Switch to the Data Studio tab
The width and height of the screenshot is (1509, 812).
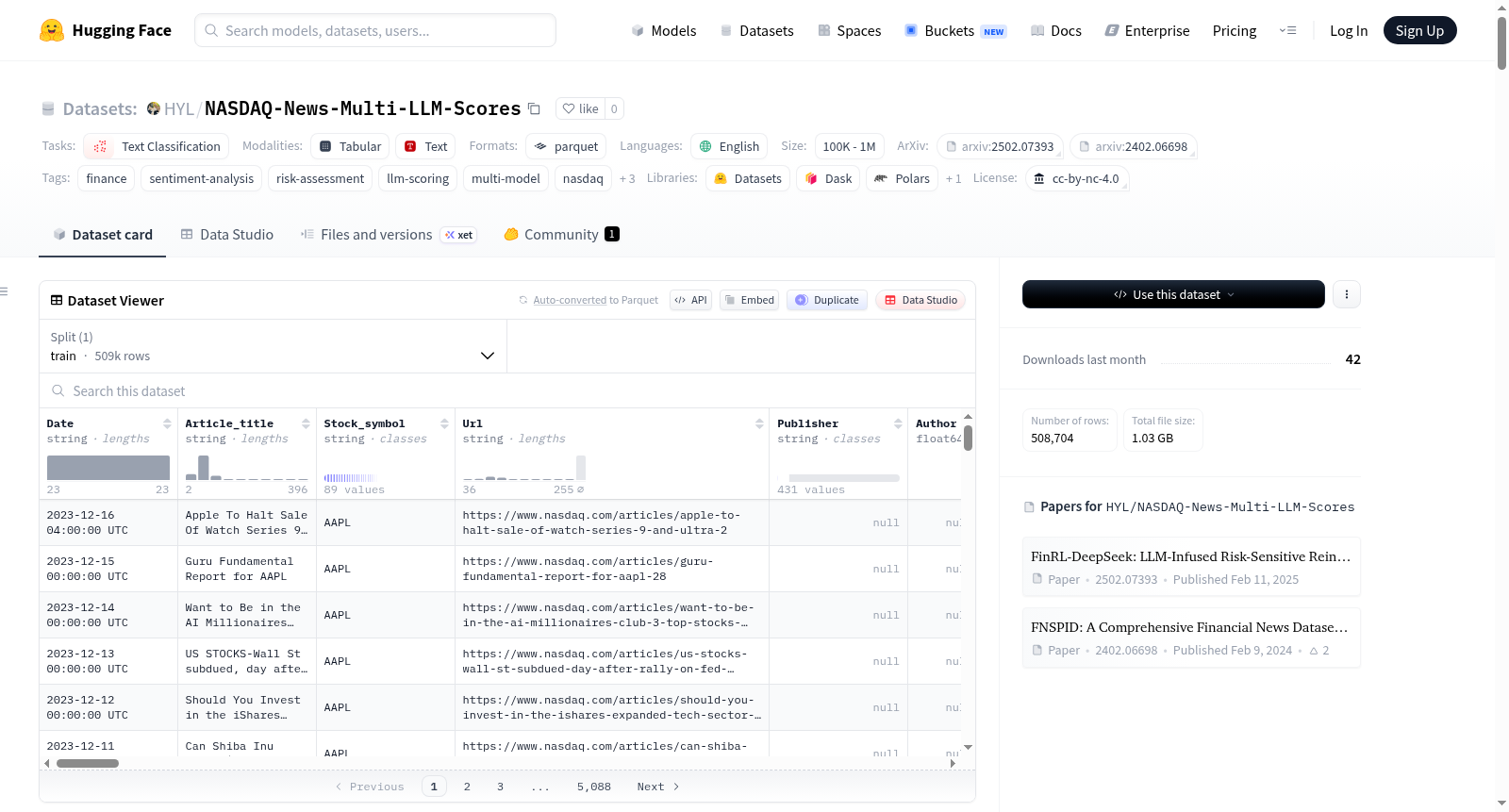(226, 234)
